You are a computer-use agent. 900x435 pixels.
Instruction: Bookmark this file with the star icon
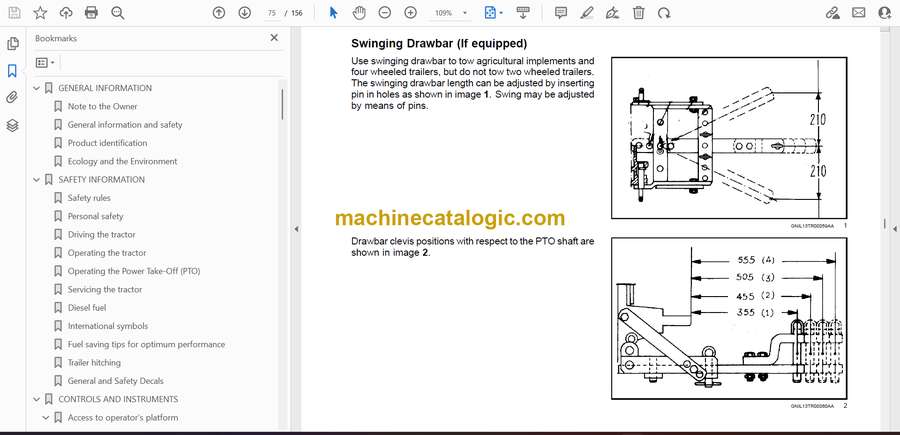[40, 13]
